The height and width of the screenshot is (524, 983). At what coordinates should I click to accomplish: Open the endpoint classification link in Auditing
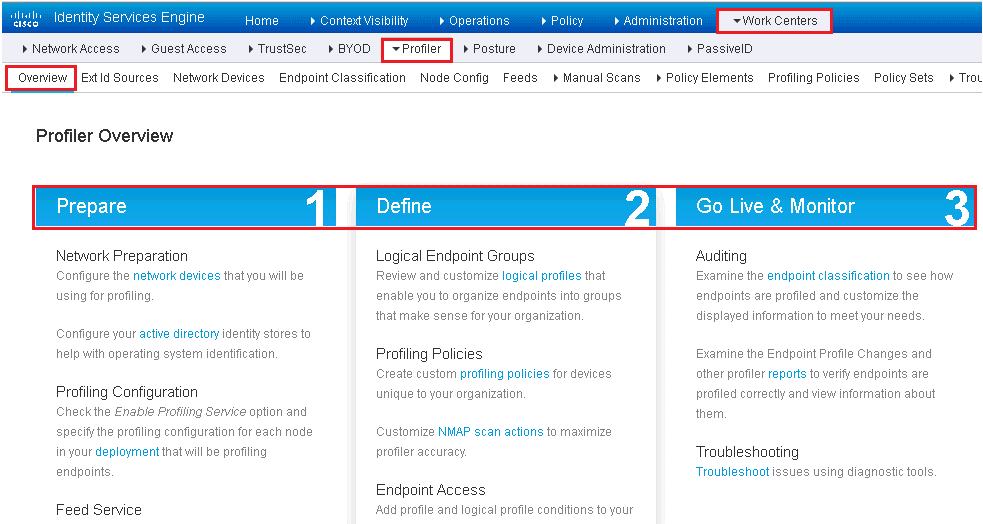(828, 276)
